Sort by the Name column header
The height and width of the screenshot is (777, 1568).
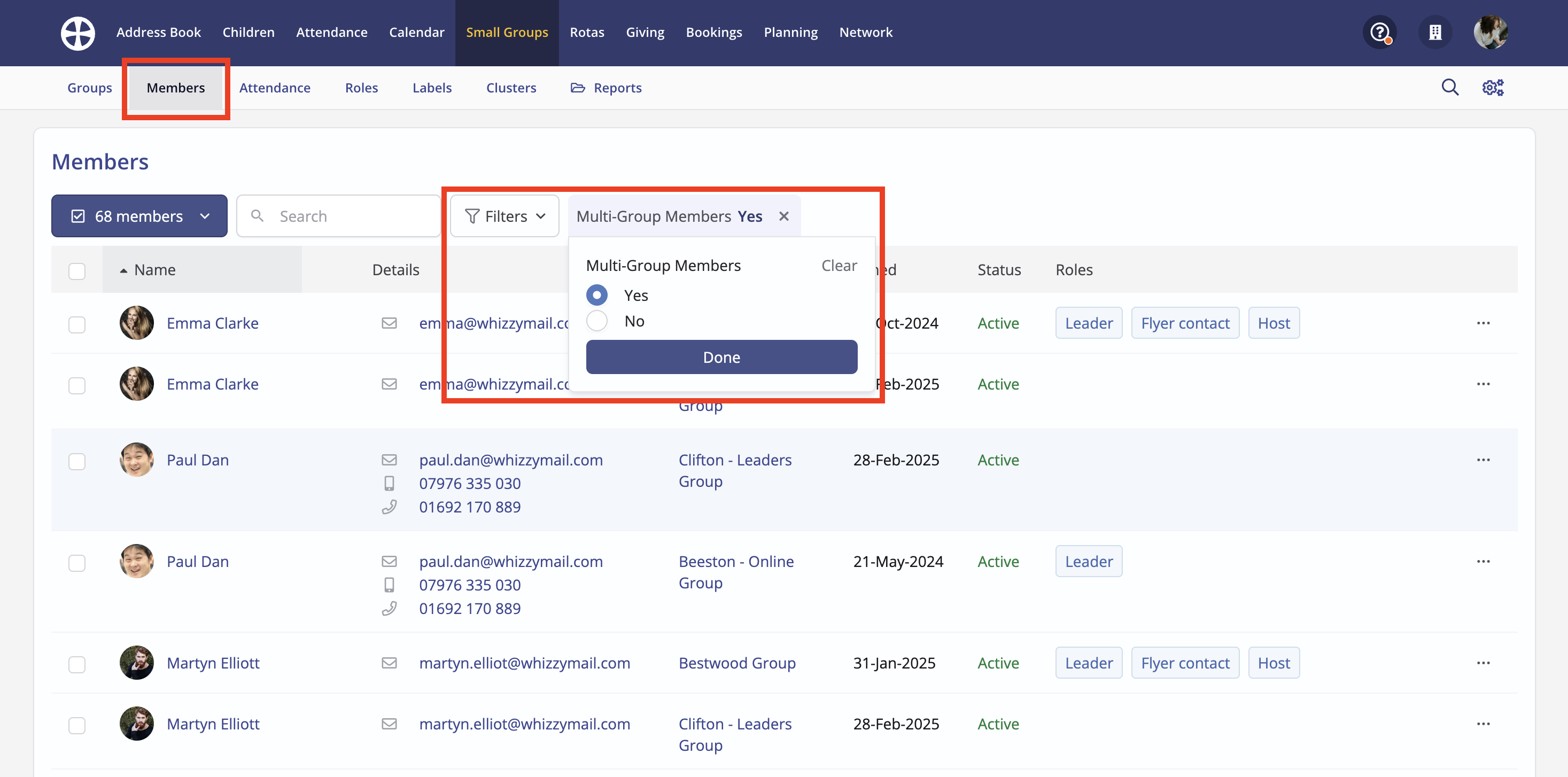tap(154, 269)
